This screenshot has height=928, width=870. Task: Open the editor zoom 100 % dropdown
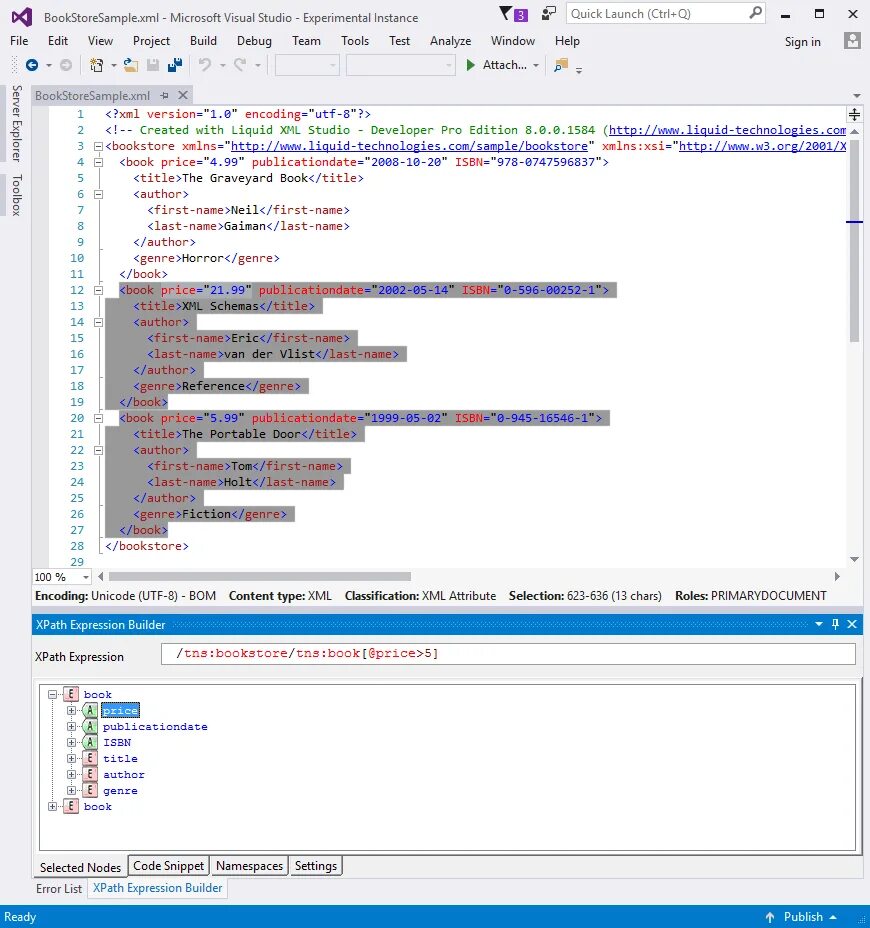coord(86,577)
